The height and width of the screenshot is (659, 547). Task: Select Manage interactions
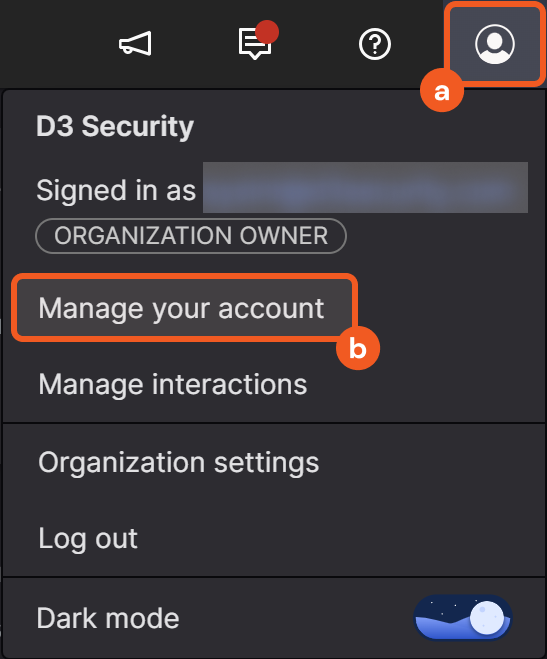173,384
